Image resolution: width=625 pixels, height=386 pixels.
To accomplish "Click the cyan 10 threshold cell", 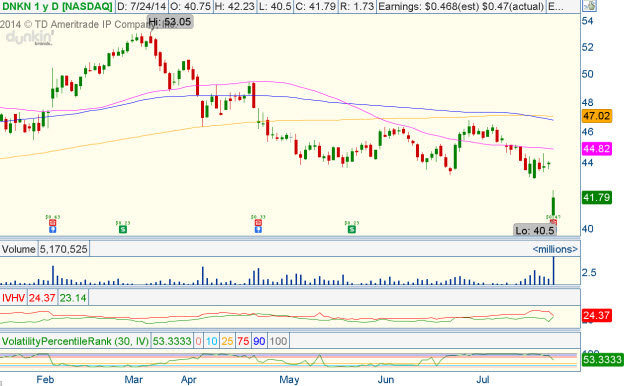I will coord(212,341).
